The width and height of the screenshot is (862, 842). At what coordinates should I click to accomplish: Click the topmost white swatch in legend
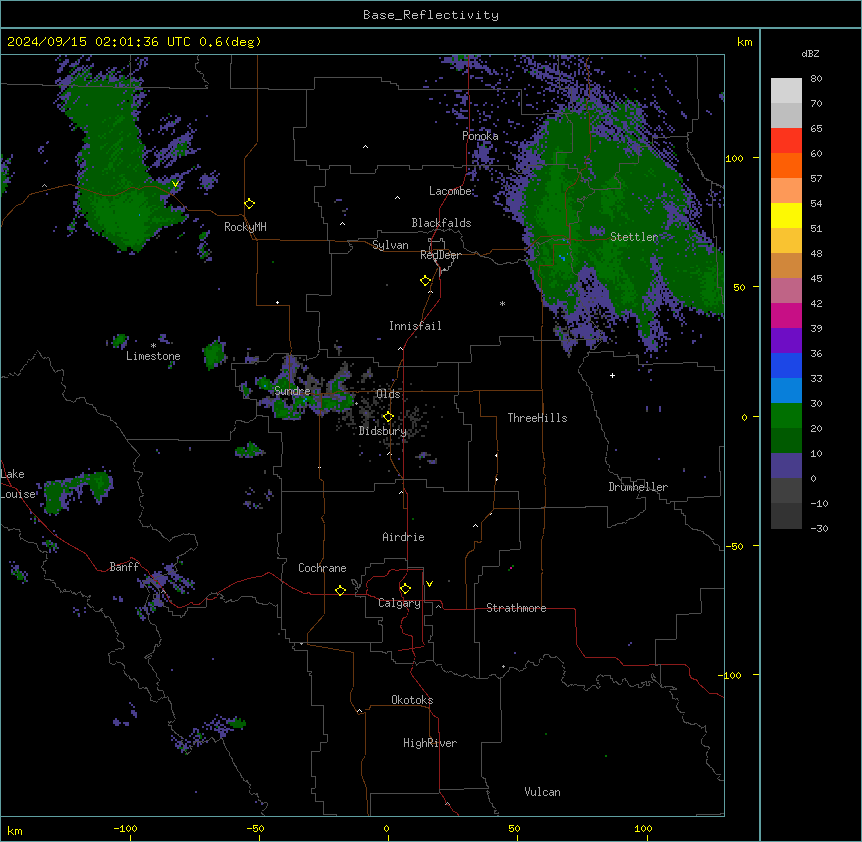(x=786, y=91)
